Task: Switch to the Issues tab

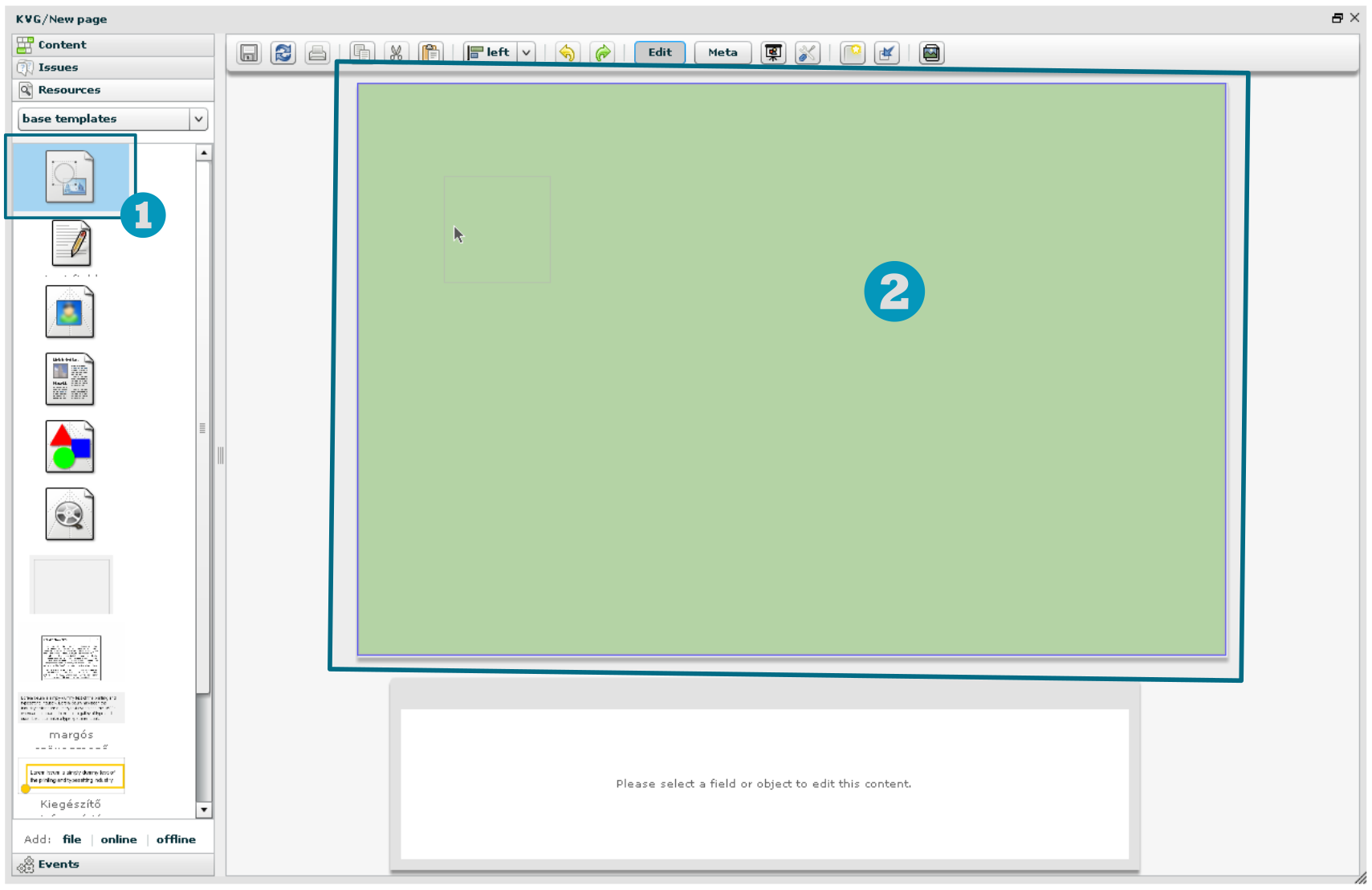Action: tap(58, 67)
